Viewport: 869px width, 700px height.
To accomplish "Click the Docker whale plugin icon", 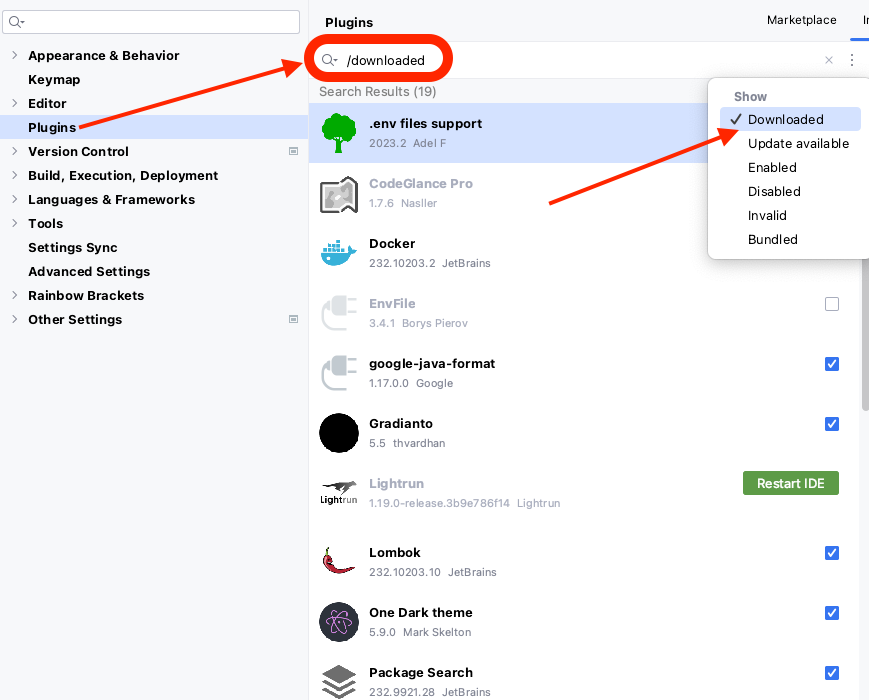I will [x=338, y=253].
